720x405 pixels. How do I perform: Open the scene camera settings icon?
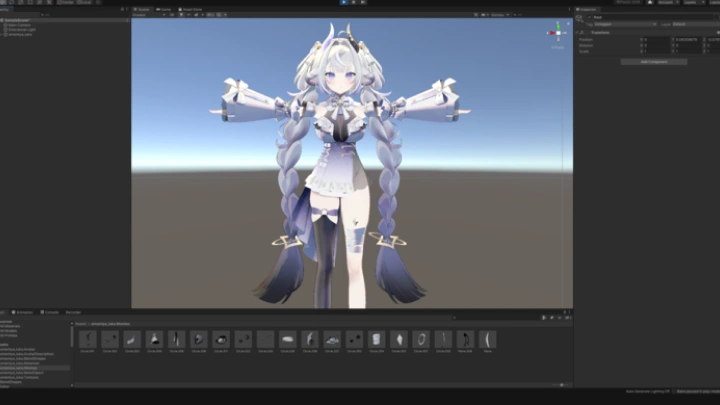[484, 15]
